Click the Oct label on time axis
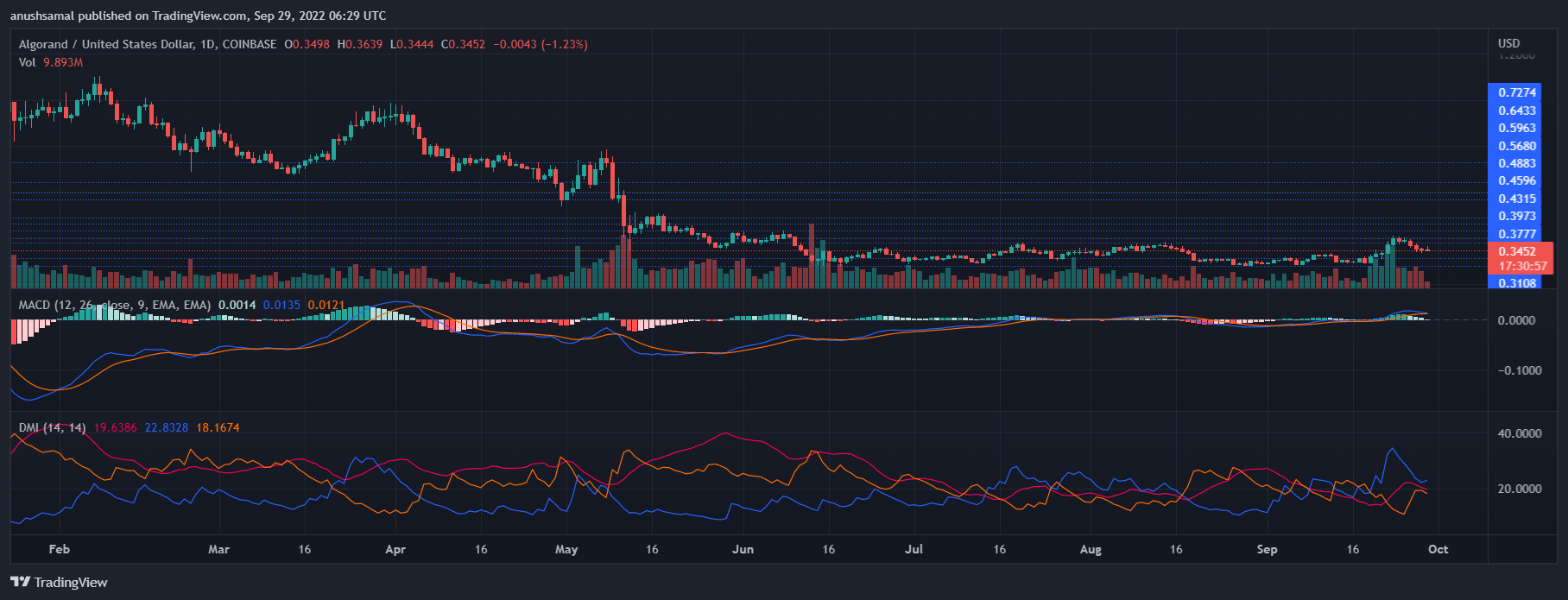 click(x=1438, y=549)
